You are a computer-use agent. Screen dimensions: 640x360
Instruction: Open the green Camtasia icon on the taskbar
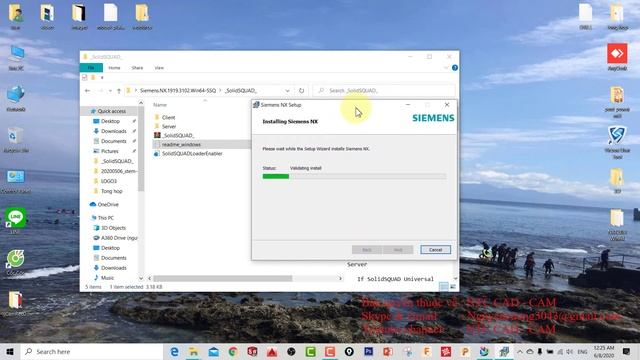[311, 351]
